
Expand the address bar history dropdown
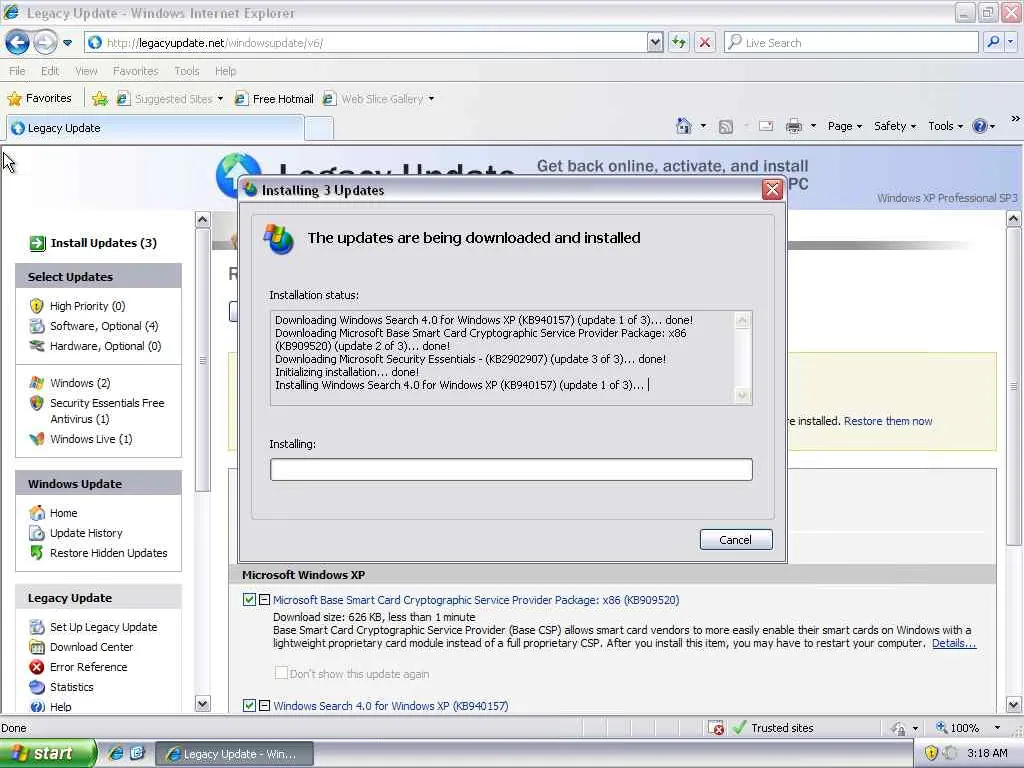coord(655,42)
